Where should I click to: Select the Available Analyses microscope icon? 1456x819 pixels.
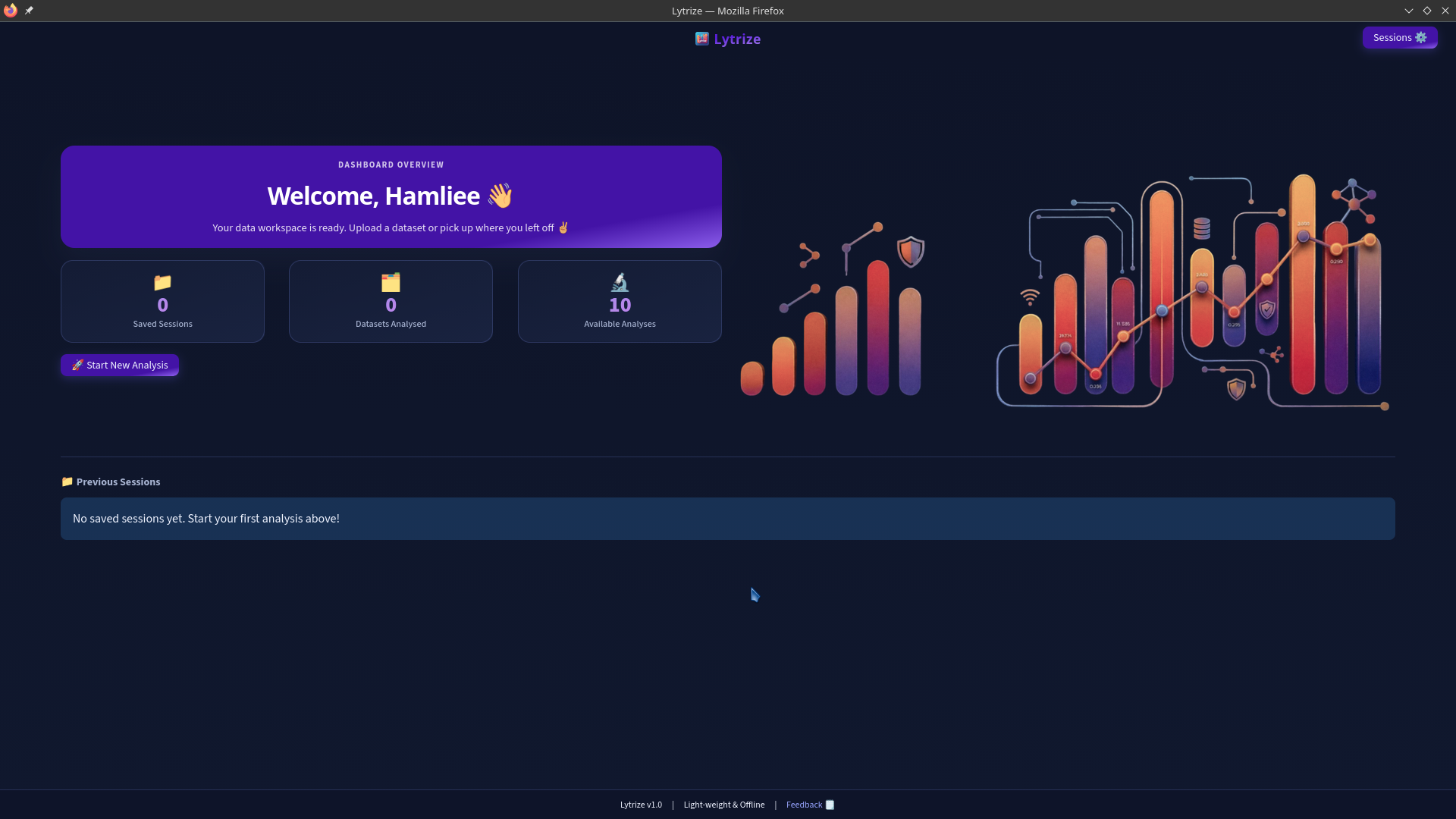(620, 283)
